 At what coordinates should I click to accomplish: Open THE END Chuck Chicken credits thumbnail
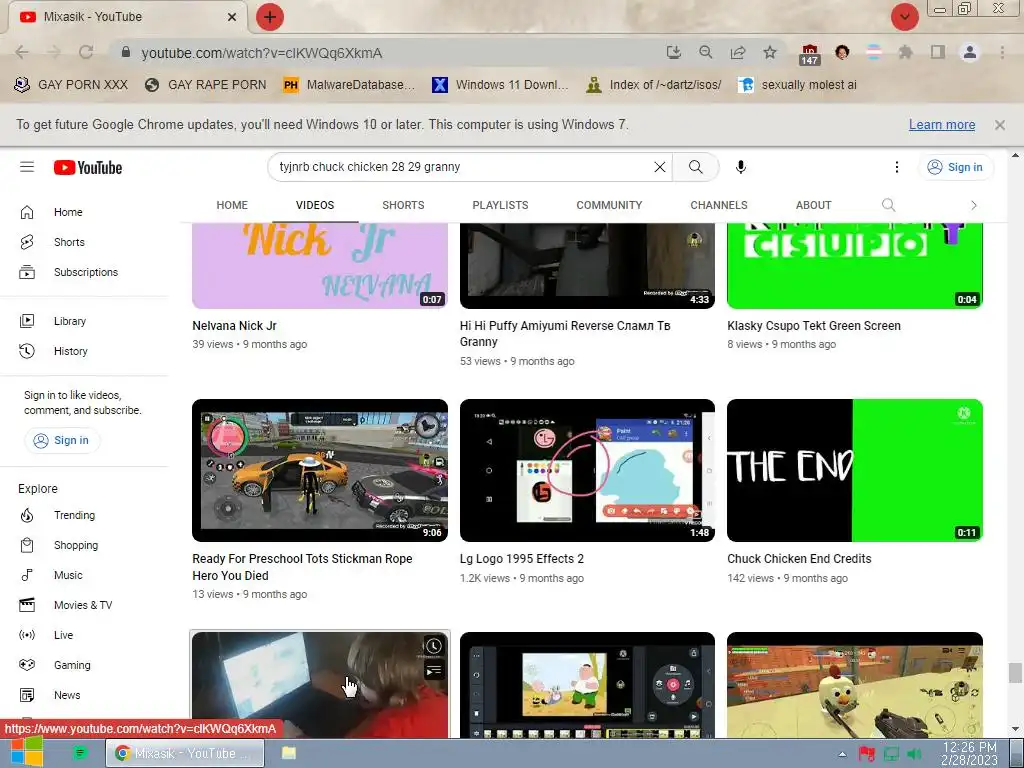click(x=855, y=470)
